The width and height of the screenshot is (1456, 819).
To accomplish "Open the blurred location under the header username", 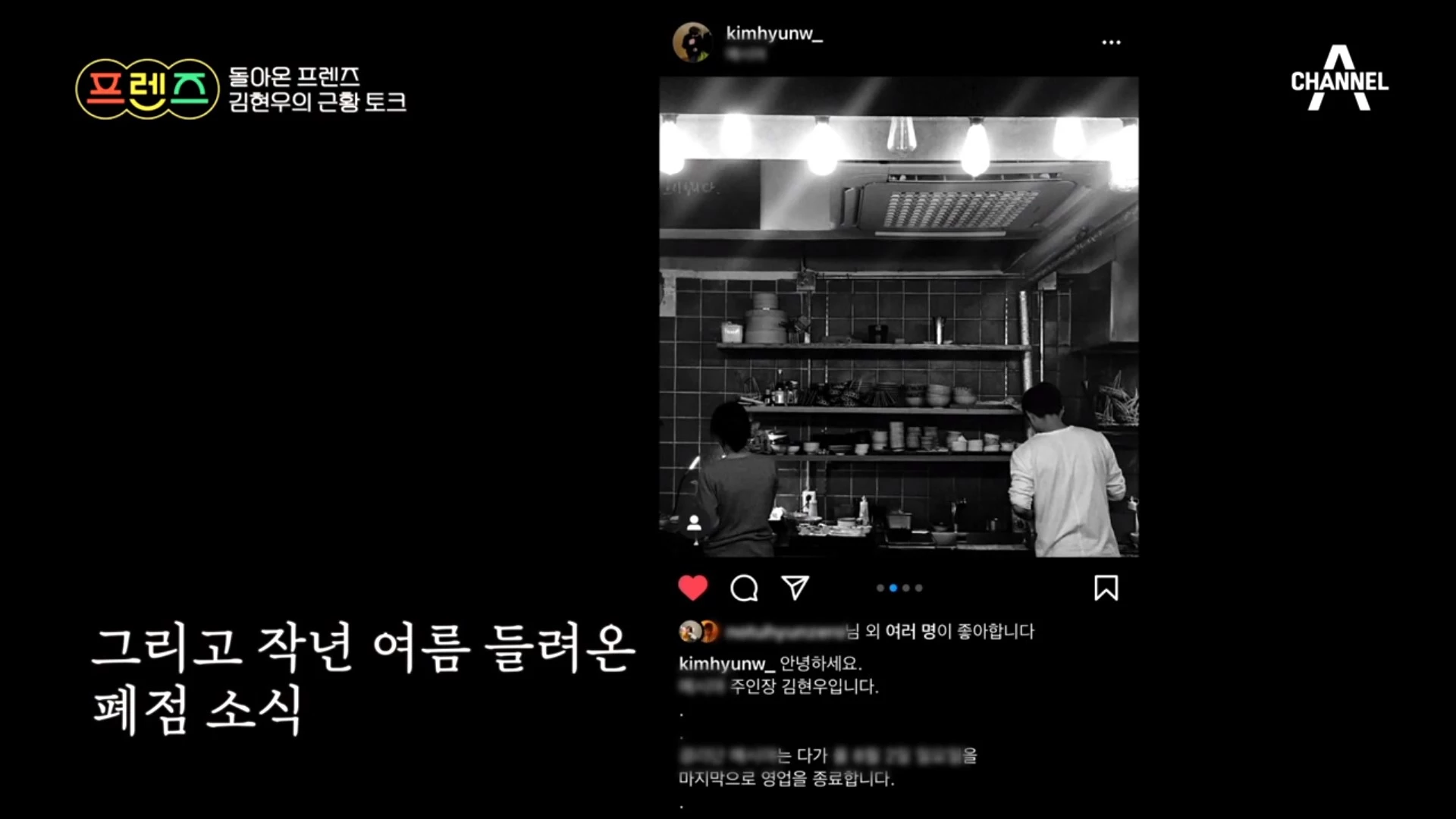I will tap(746, 55).
